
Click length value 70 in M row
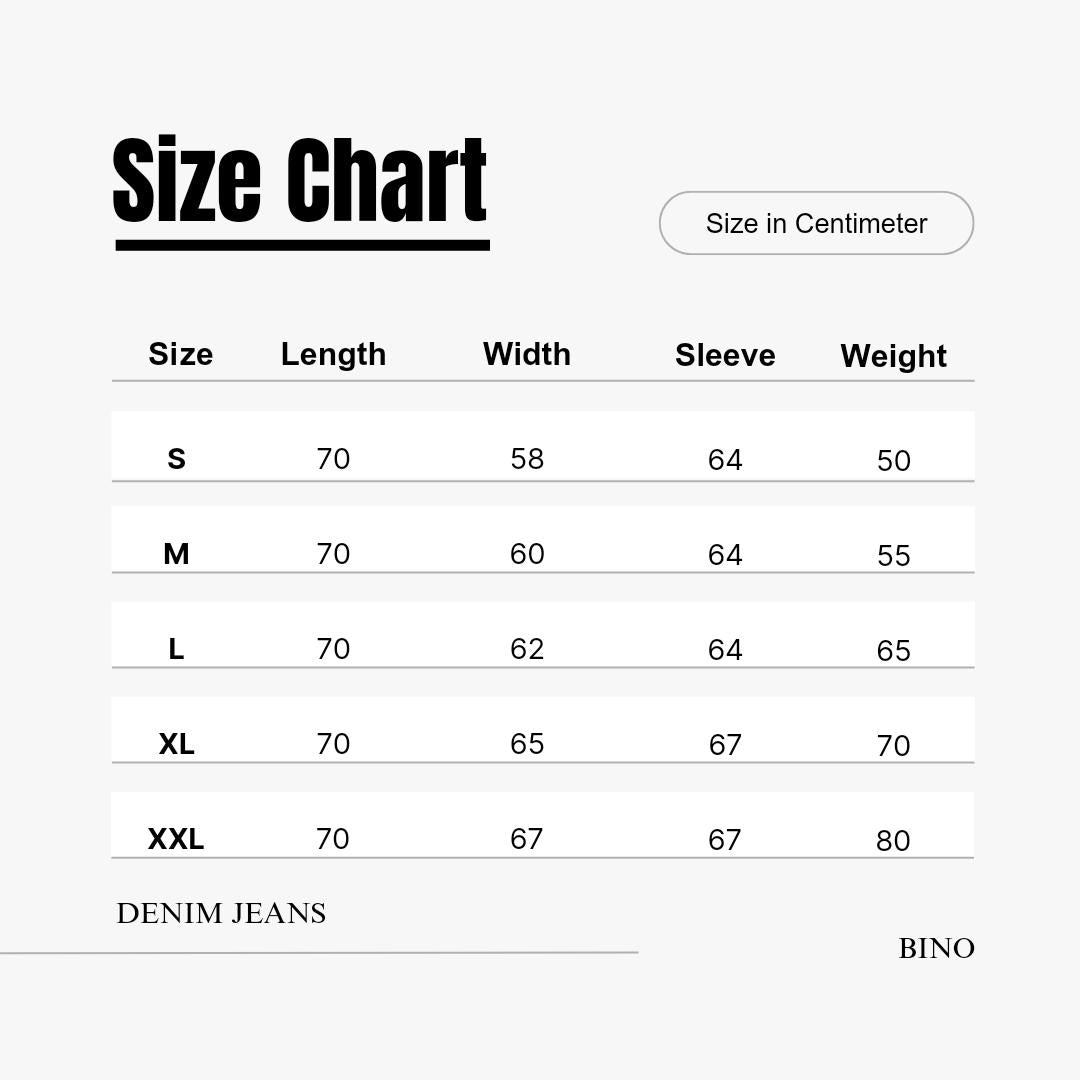(333, 554)
